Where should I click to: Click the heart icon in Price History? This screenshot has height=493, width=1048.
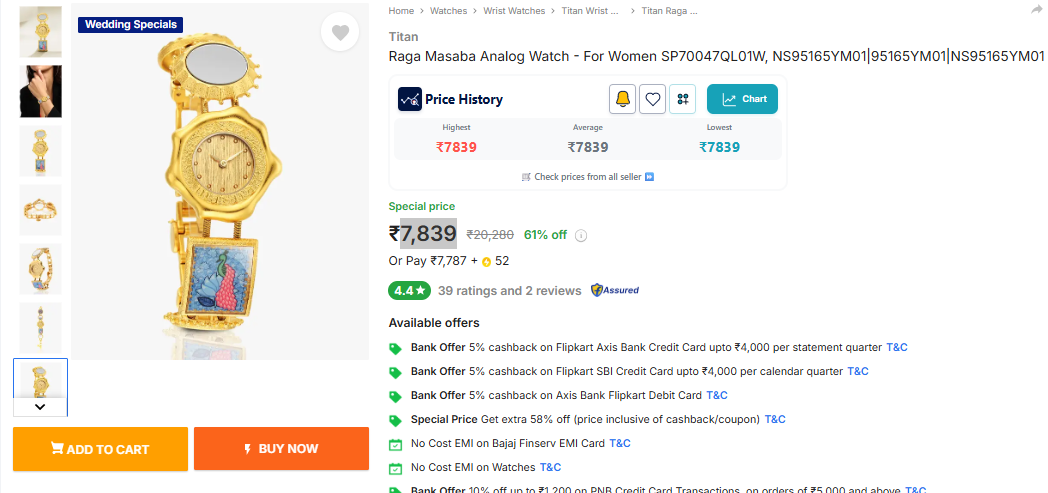(652, 99)
